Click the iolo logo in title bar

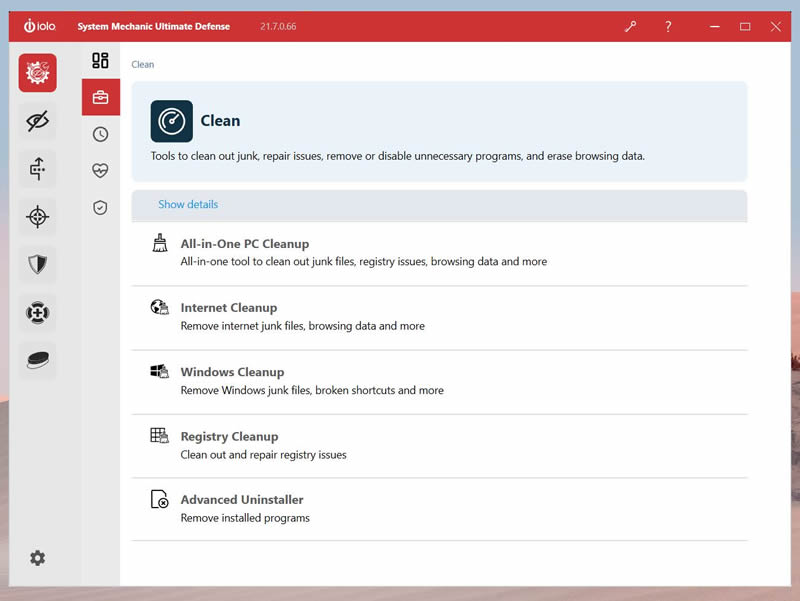[40, 26]
